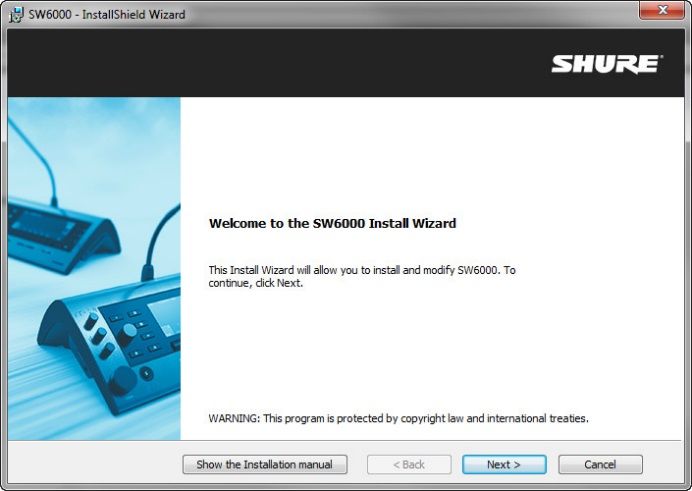Click the copyright WARNING text
The image size is (692, 491).
tap(399, 418)
